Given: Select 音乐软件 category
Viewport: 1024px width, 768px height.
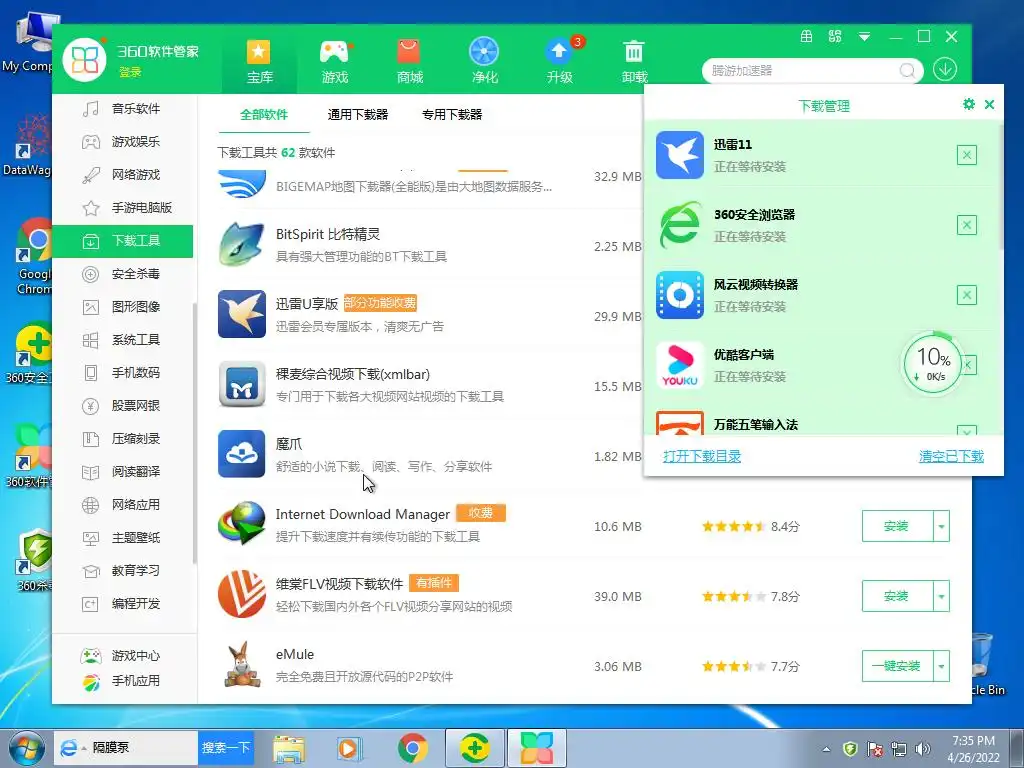Looking at the screenshot, I should coord(123,108).
